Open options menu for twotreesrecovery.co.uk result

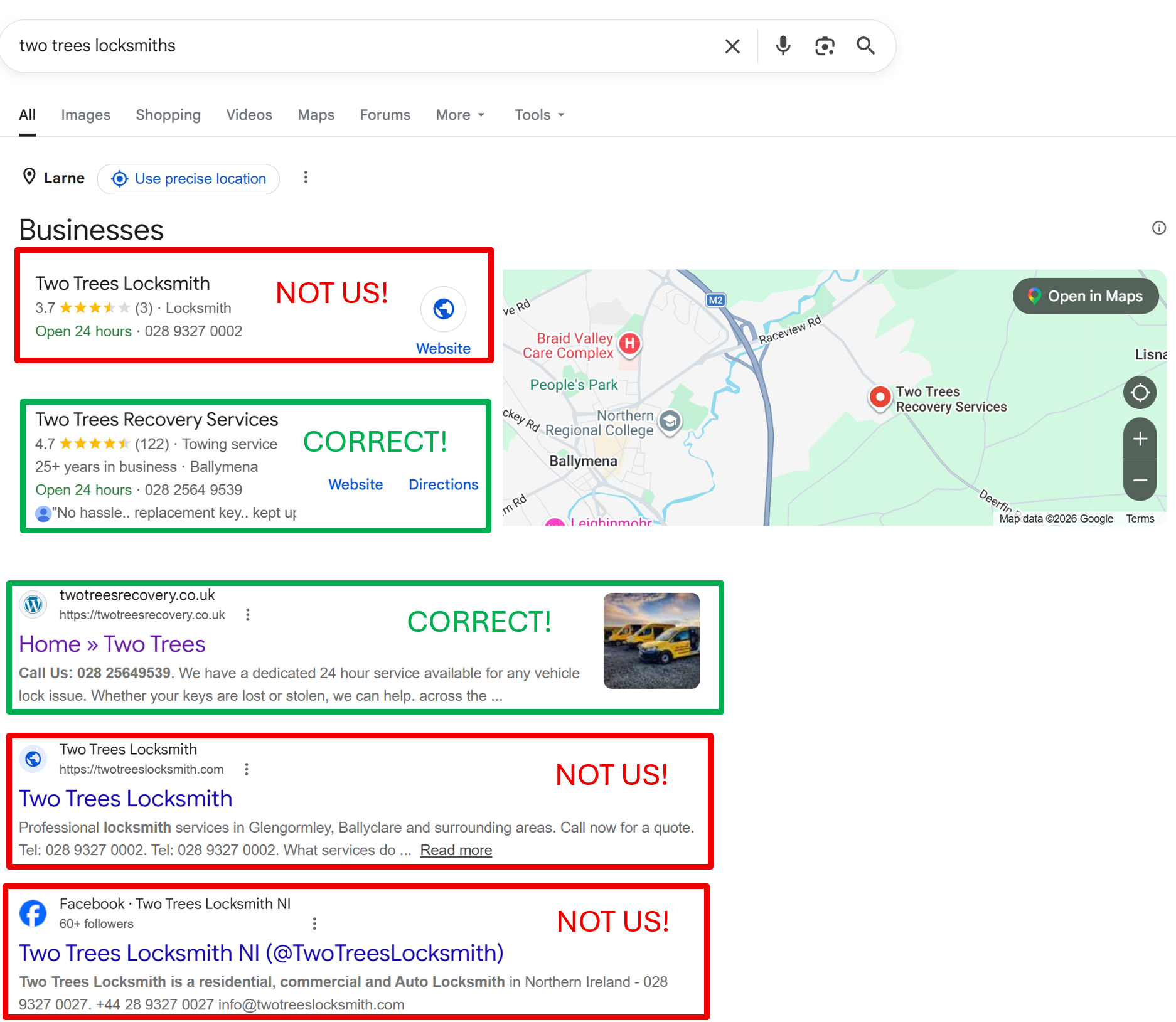click(248, 615)
